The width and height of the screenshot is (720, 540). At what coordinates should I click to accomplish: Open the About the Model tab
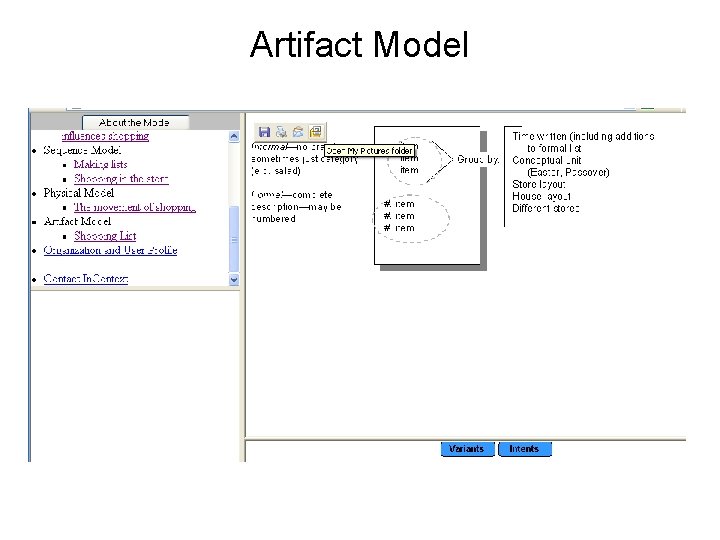[135, 123]
